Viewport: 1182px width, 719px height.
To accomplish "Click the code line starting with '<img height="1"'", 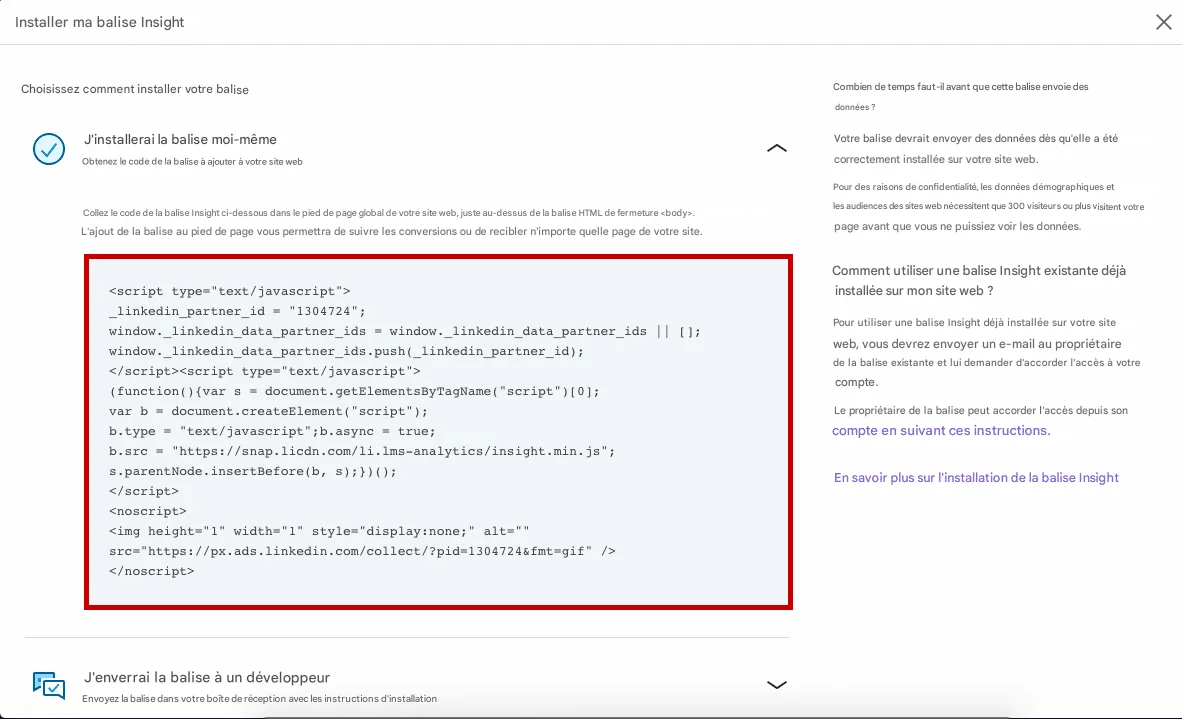I will 319,531.
